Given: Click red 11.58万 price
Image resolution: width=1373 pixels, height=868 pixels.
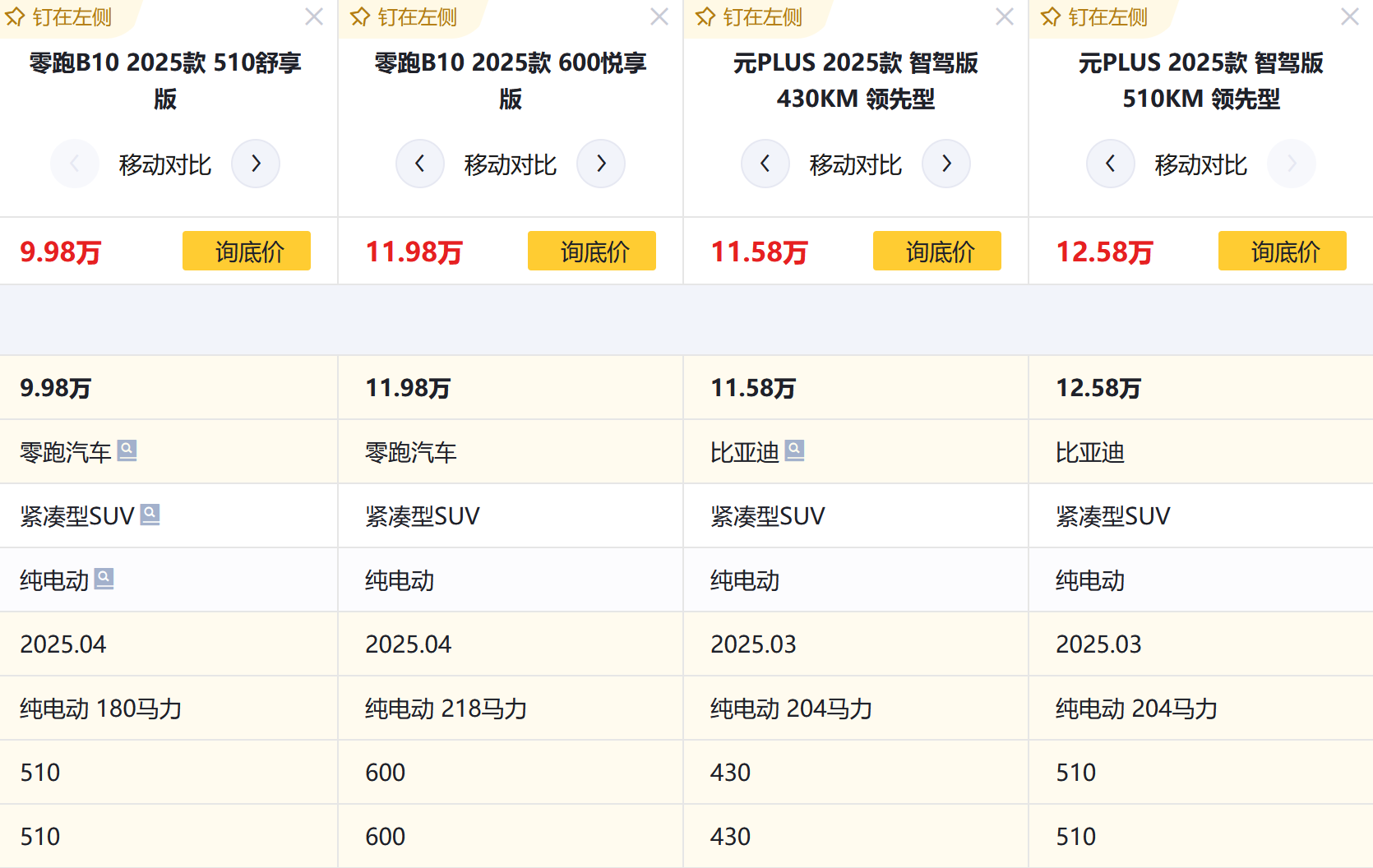Looking at the screenshot, I should (x=759, y=252).
